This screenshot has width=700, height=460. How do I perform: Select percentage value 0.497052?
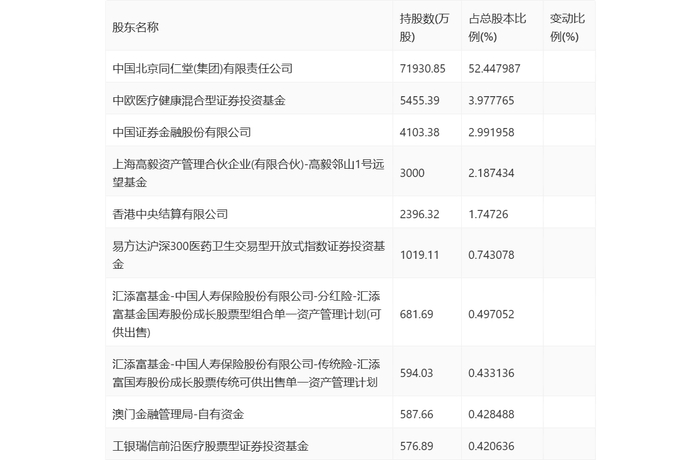pyautogui.click(x=491, y=314)
